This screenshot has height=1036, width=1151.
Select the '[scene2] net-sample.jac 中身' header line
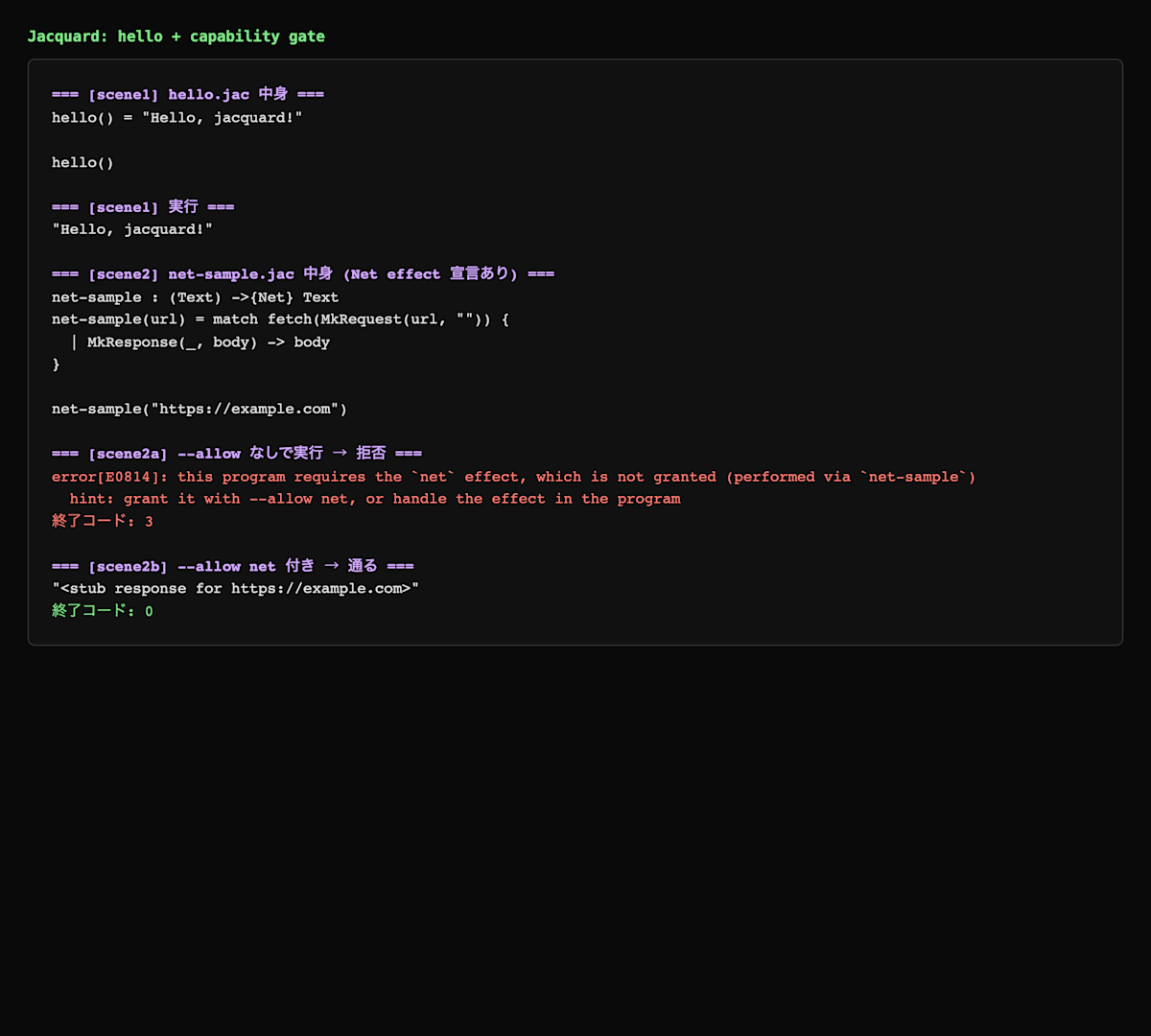click(303, 273)
